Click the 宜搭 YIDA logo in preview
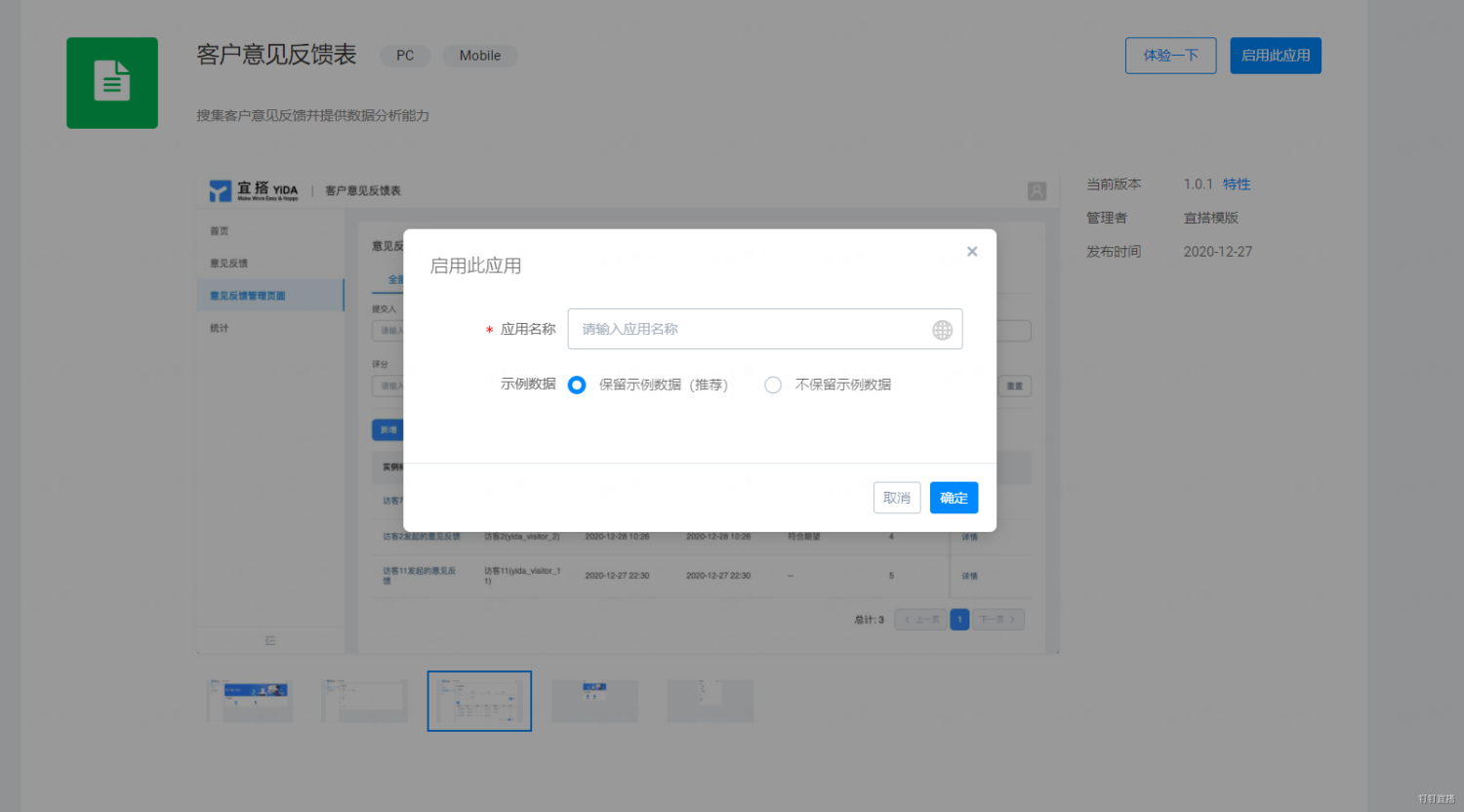The height and width of the screenshot is (812, 1464). pos(254,190)
